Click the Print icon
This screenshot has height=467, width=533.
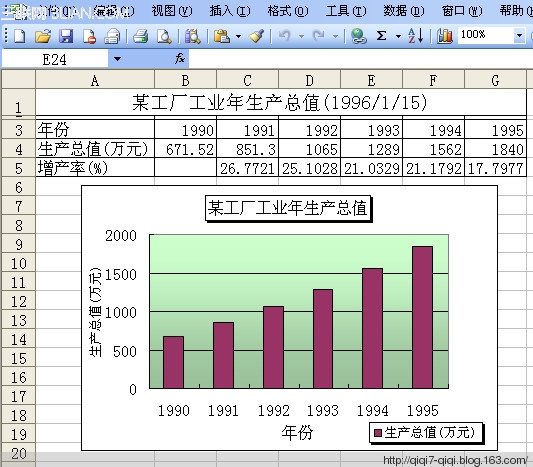click(140, 36)
